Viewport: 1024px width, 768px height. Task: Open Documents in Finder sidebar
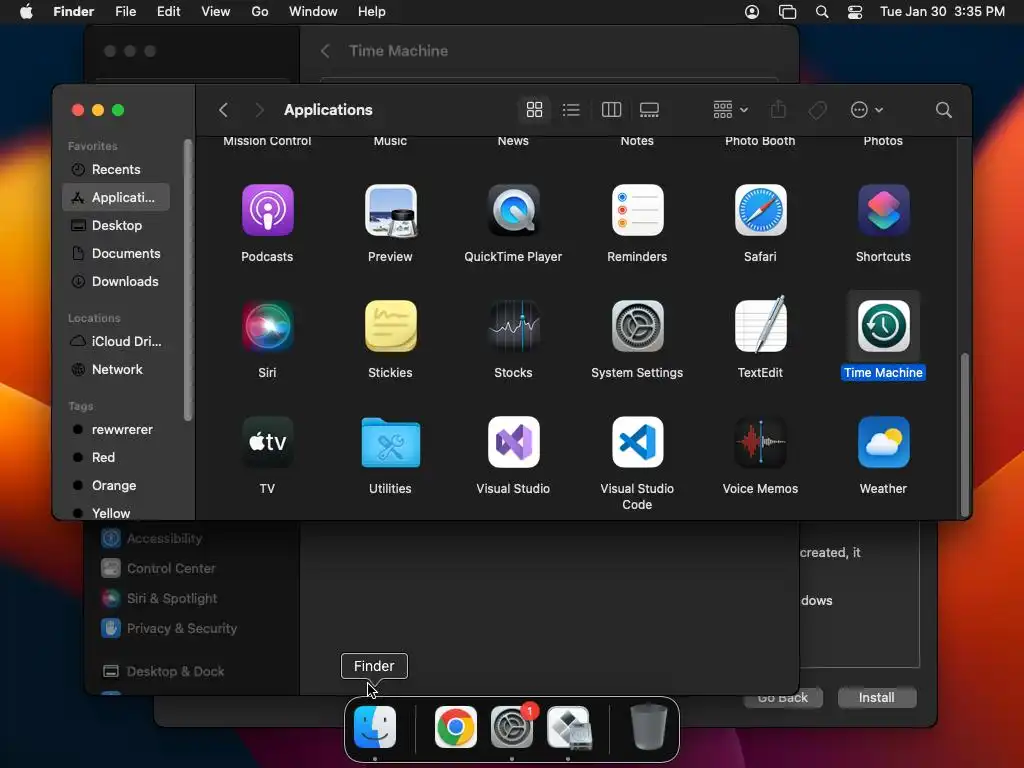click(x=116, y=253)
